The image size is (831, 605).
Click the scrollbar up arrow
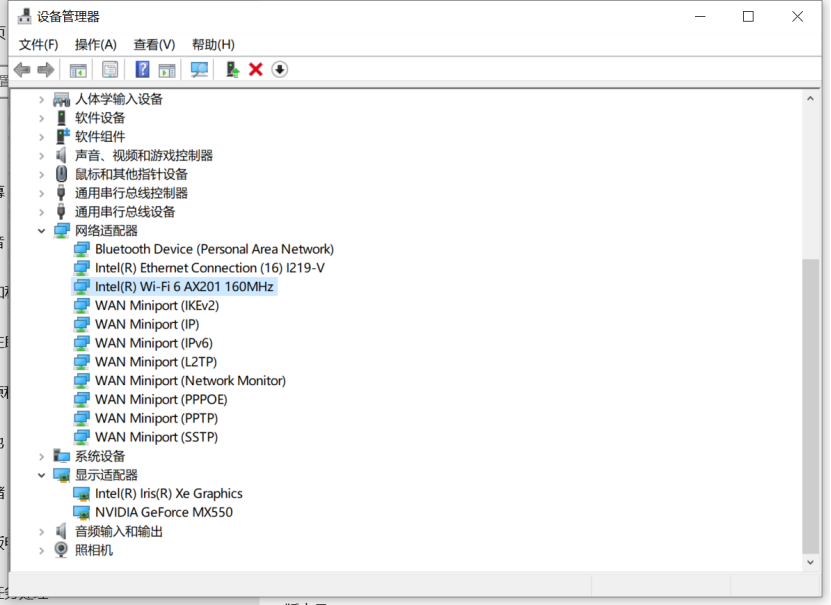(x=810, y=99)
